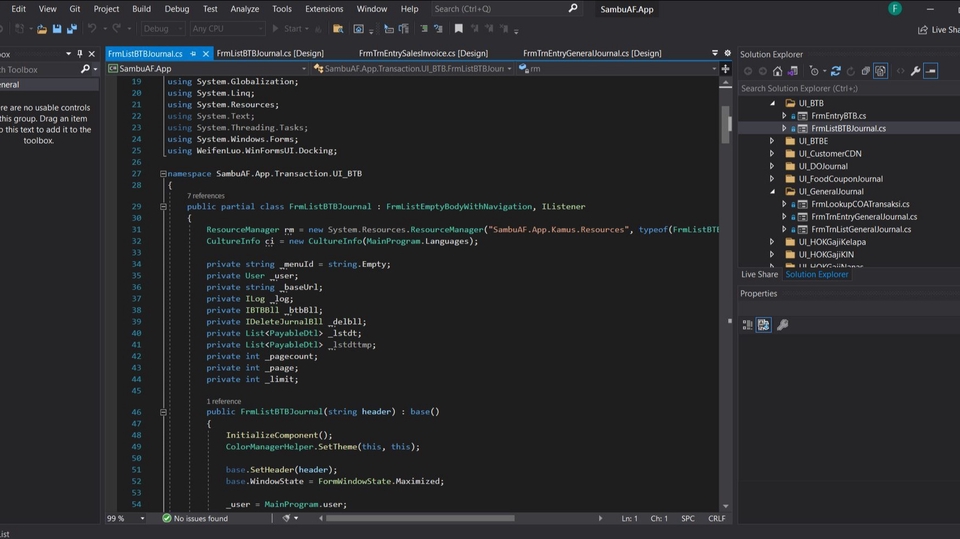Viewport: 960px width, 539px height.
Task: Click the Categorized icon in Properties panel
Action: pos(748,325)
